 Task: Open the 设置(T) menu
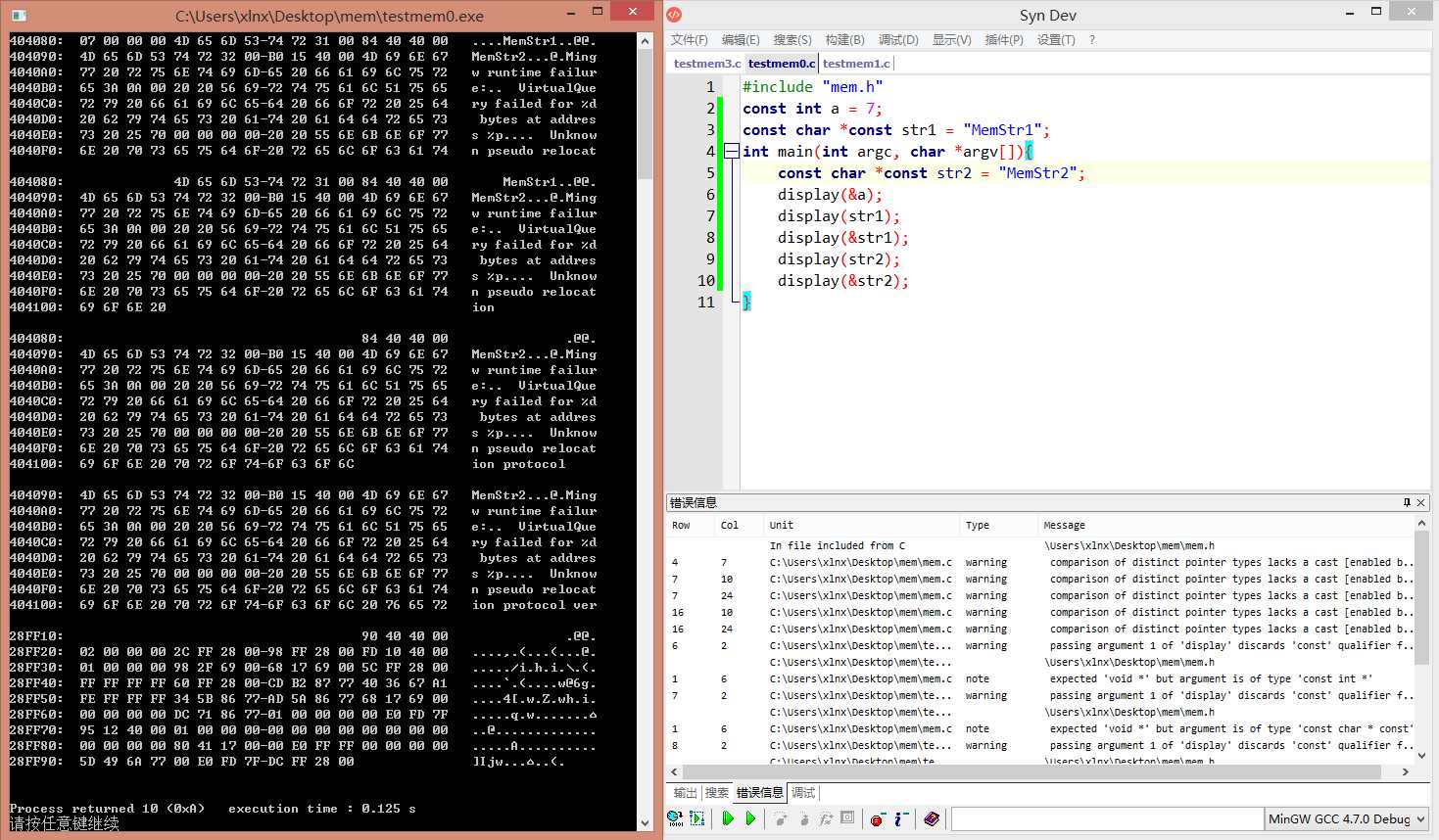point(1056,40)
